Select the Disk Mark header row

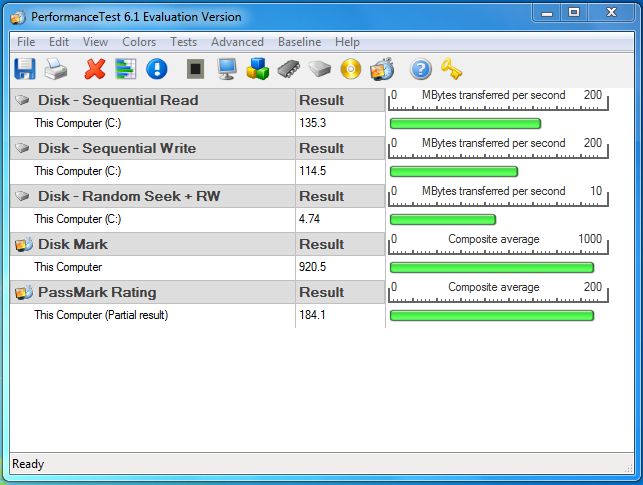click(153, 244)
